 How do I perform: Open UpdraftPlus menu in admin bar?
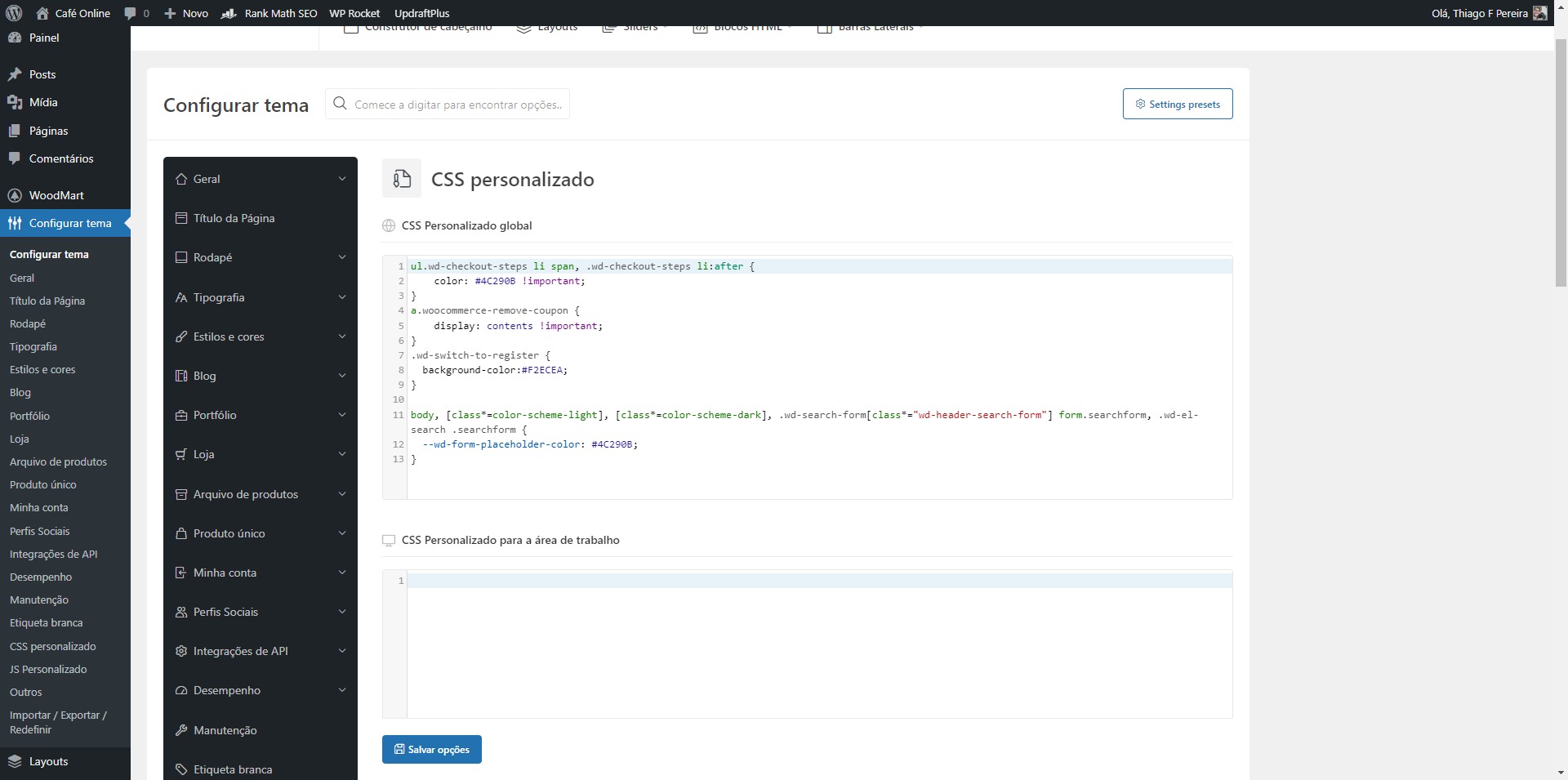click(421, 13)
